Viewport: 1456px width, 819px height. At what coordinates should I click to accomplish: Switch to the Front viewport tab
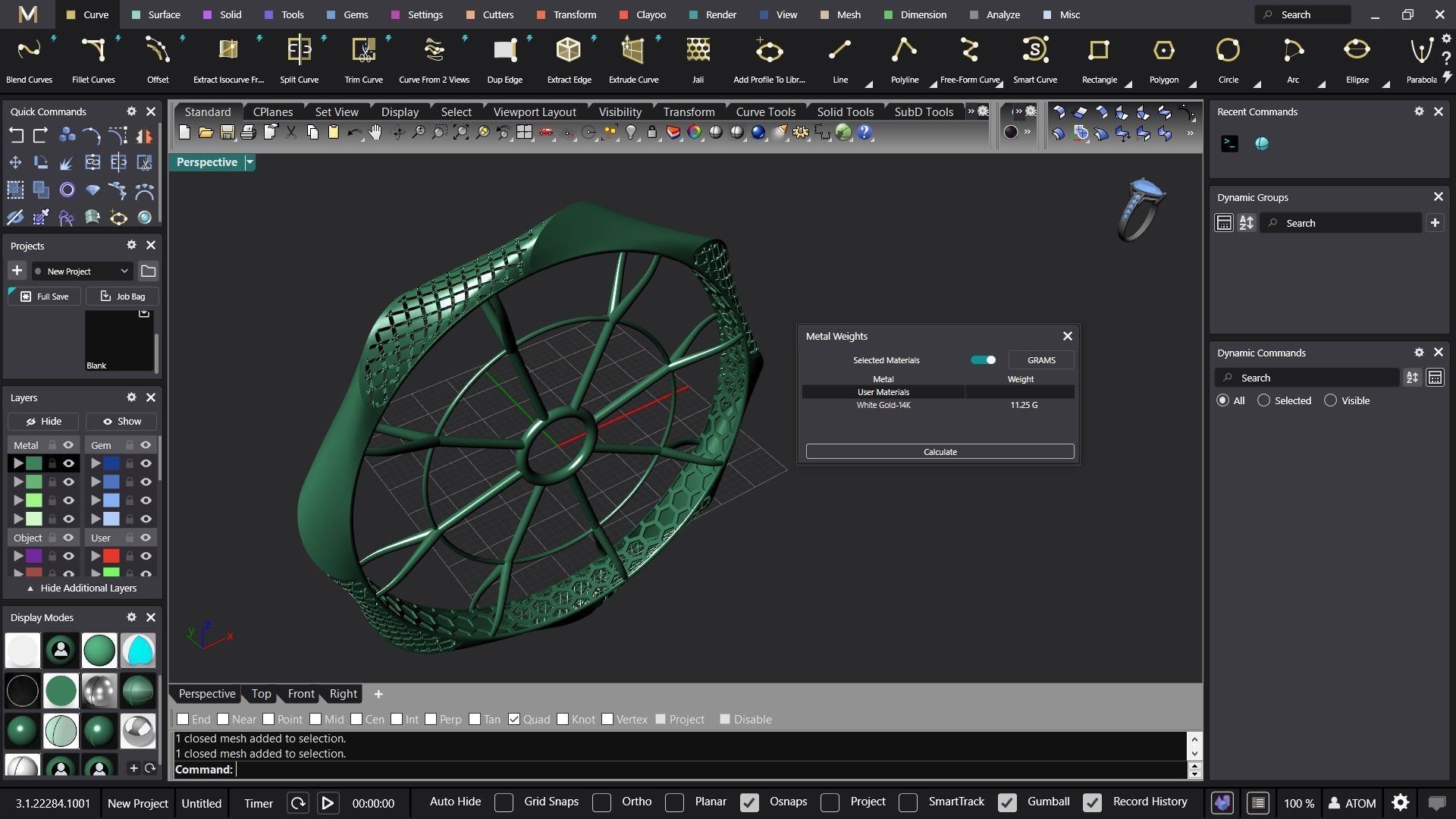(301, 694)
